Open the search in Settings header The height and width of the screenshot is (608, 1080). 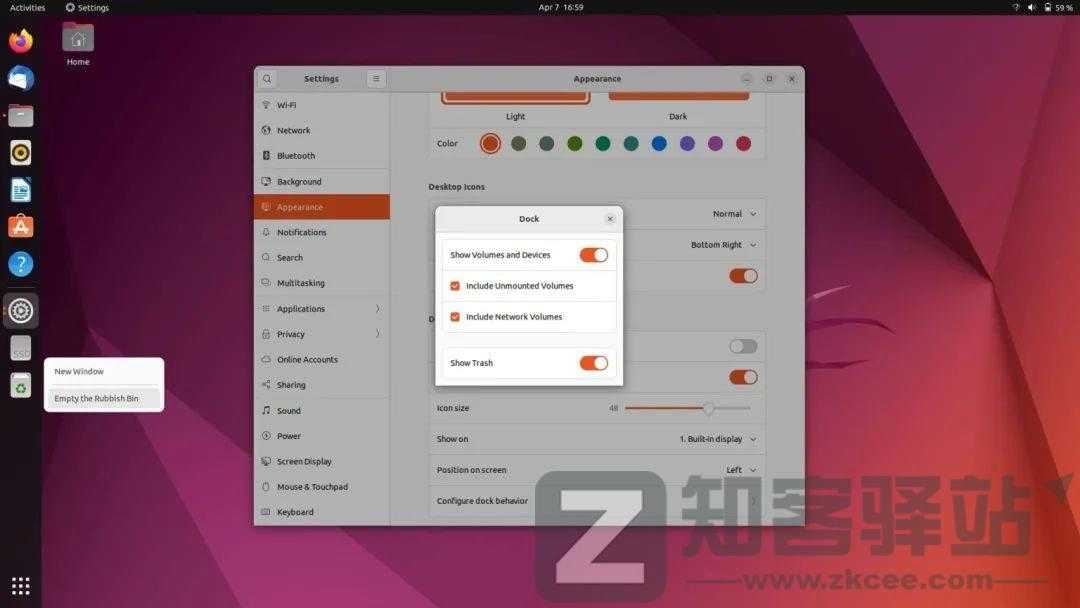(266, 78)
